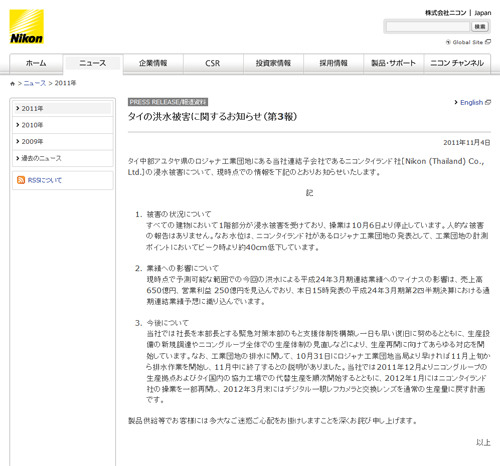Screen dimensions: 500x466
Task: Click the 2011年 breadcrumb text
Action: tap(65, 83)
